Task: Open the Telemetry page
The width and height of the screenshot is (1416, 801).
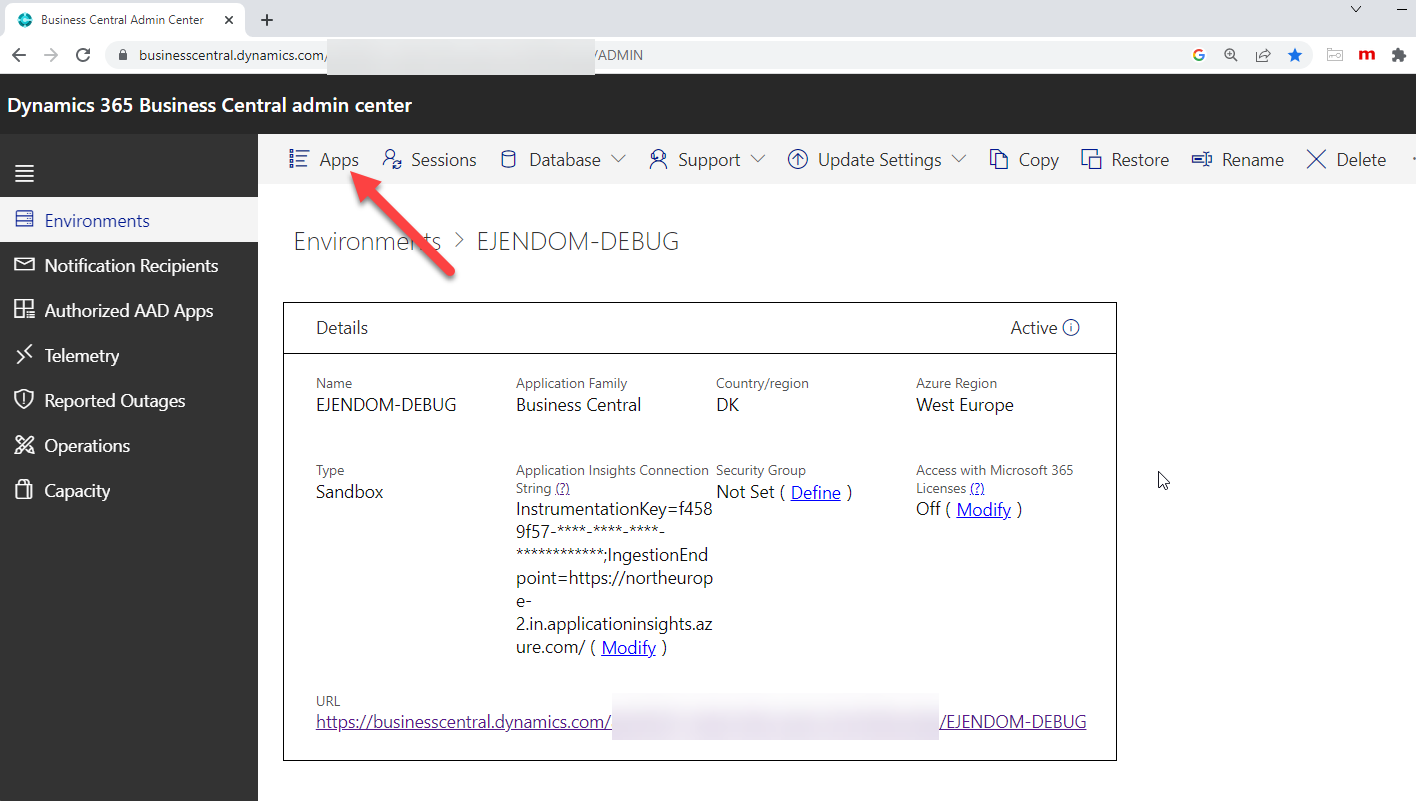Action: tap(129, 355)
